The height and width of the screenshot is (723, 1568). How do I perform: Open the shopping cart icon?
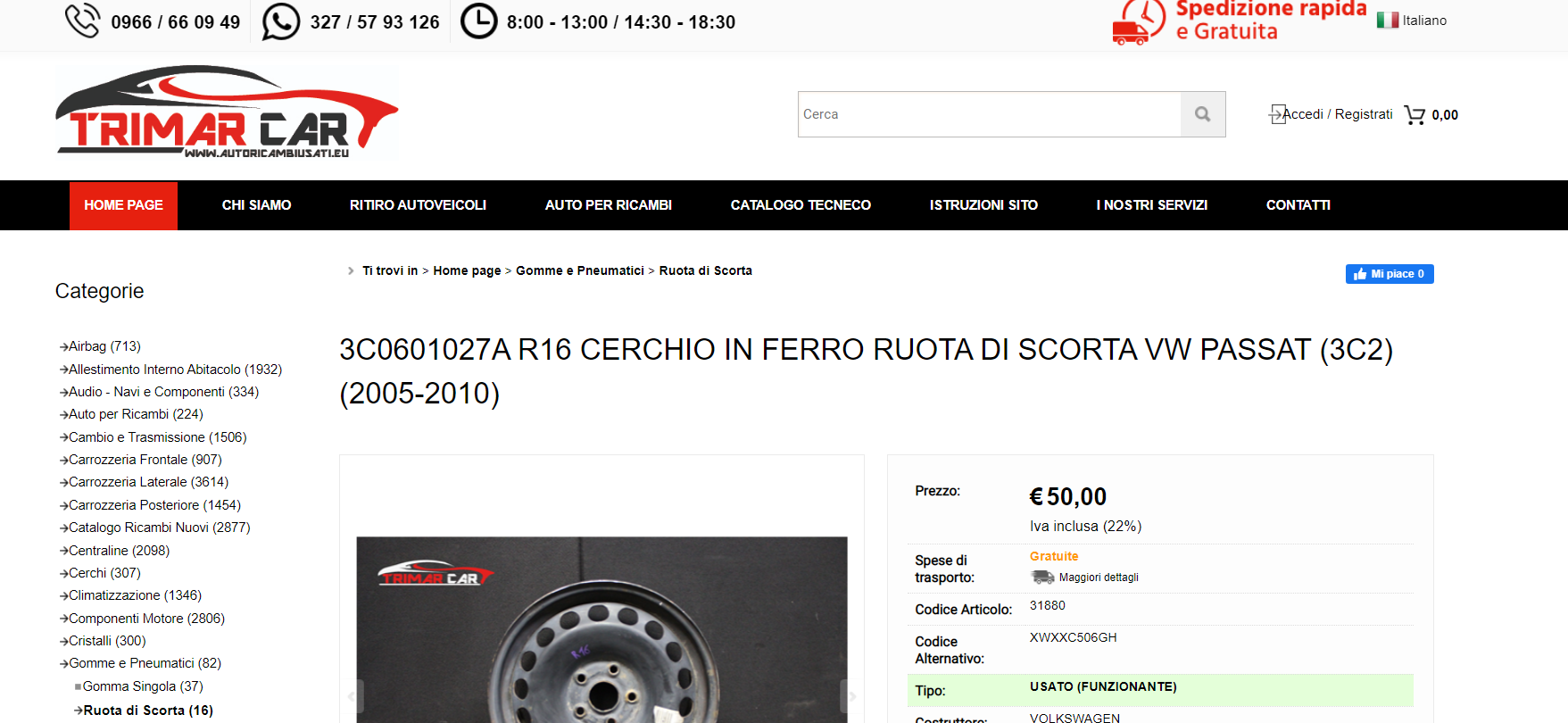point(1415,115)
